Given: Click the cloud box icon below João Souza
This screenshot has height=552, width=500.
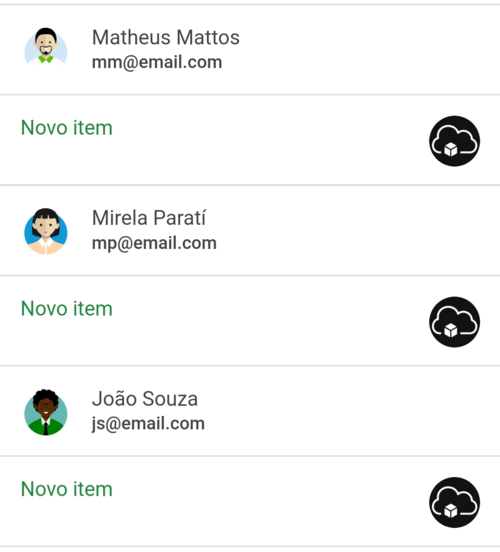Looking at the screenshot, I should (454, 502).
